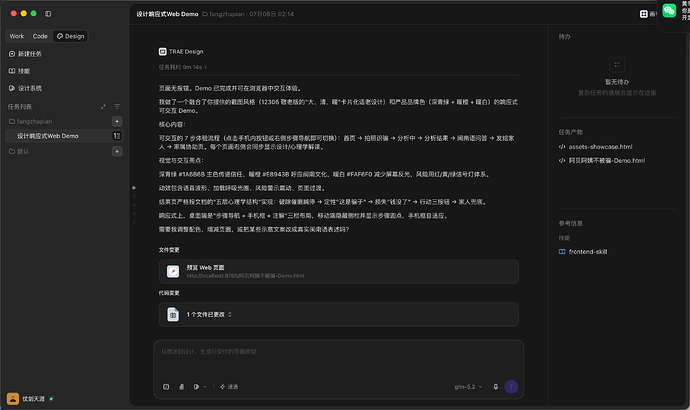Switch to the Work tab
Screen dimensions: 690x410
pyautogui.click(x=17, y=36)
